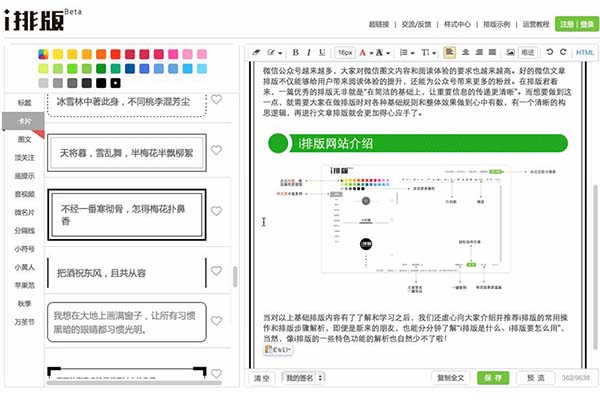Center-align text with the toolbar icon
This screenshot has width=600, height=400.
click(464, 52)
